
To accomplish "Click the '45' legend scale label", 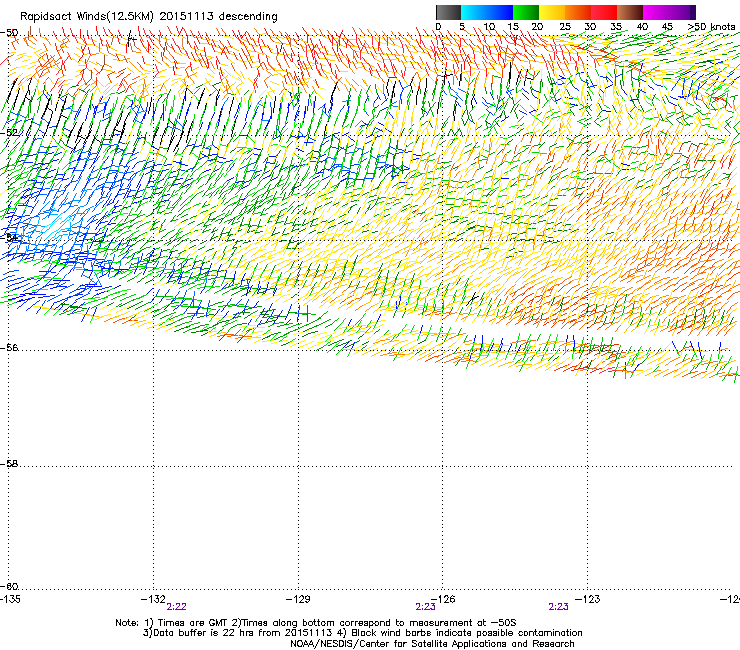I will tap(667, 27).
